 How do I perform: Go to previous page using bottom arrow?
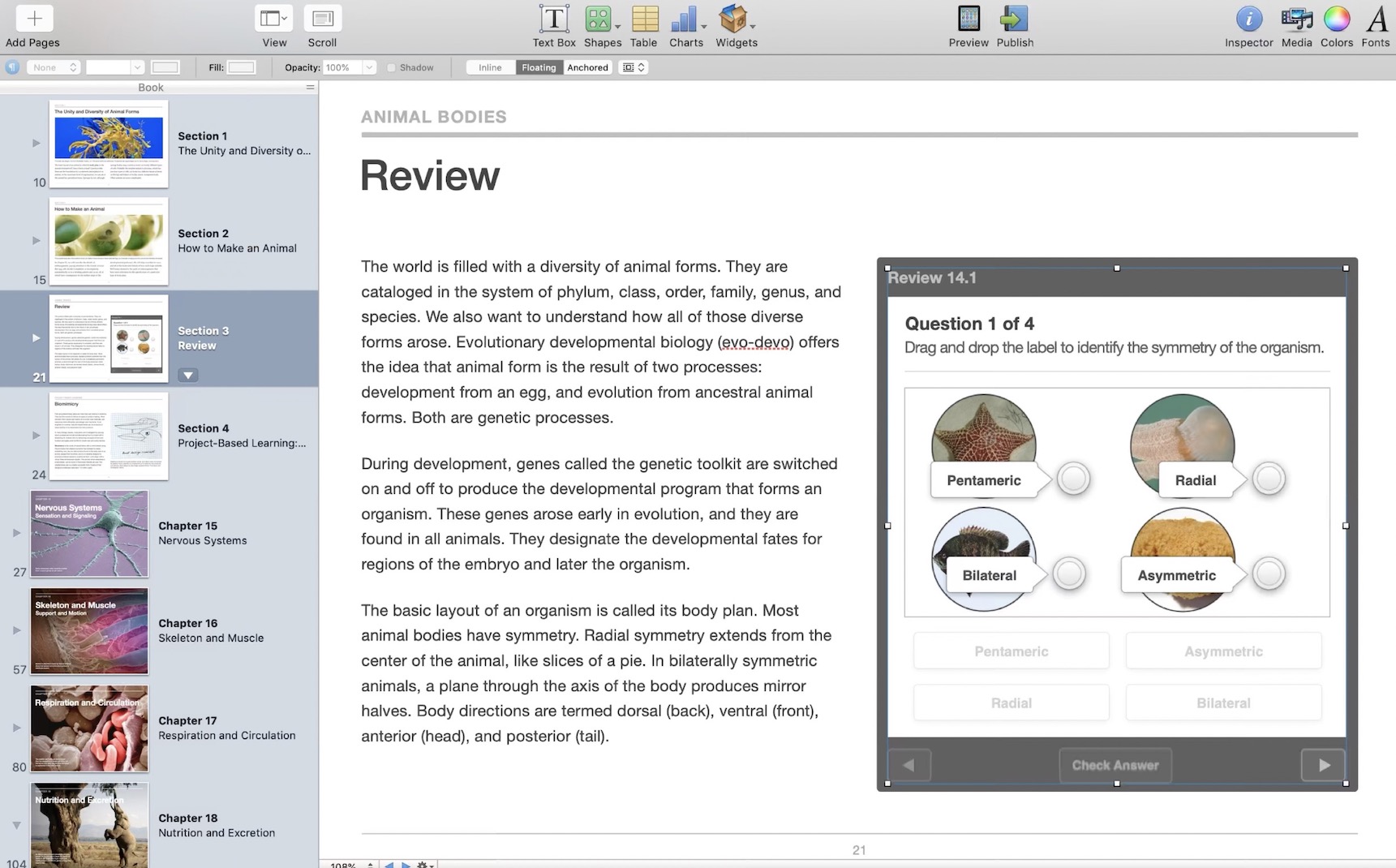pyautogui.click(x=389, y=865)
